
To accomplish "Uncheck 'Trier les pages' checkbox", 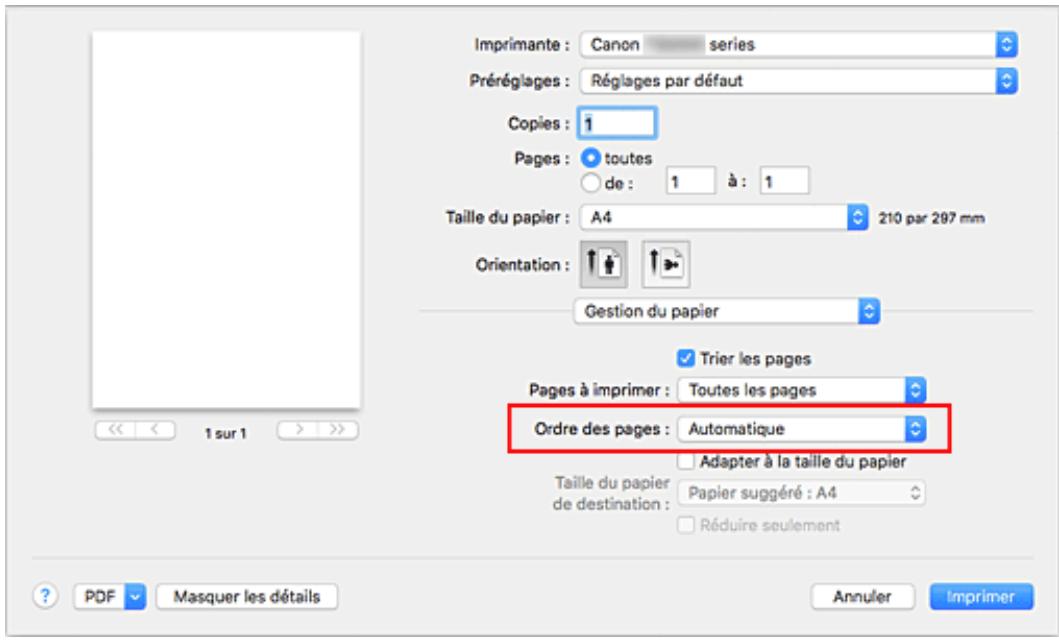I will (686, 358).
